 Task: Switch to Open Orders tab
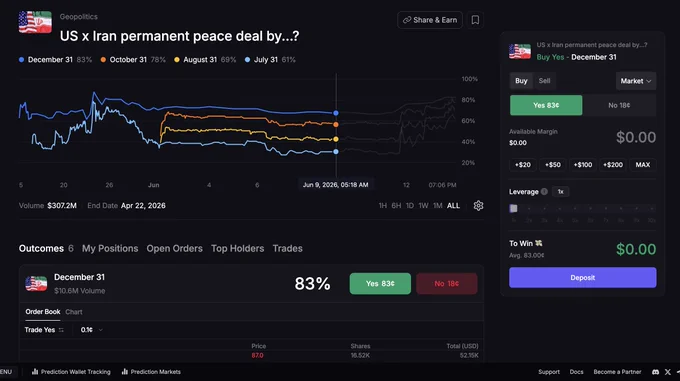174,248
